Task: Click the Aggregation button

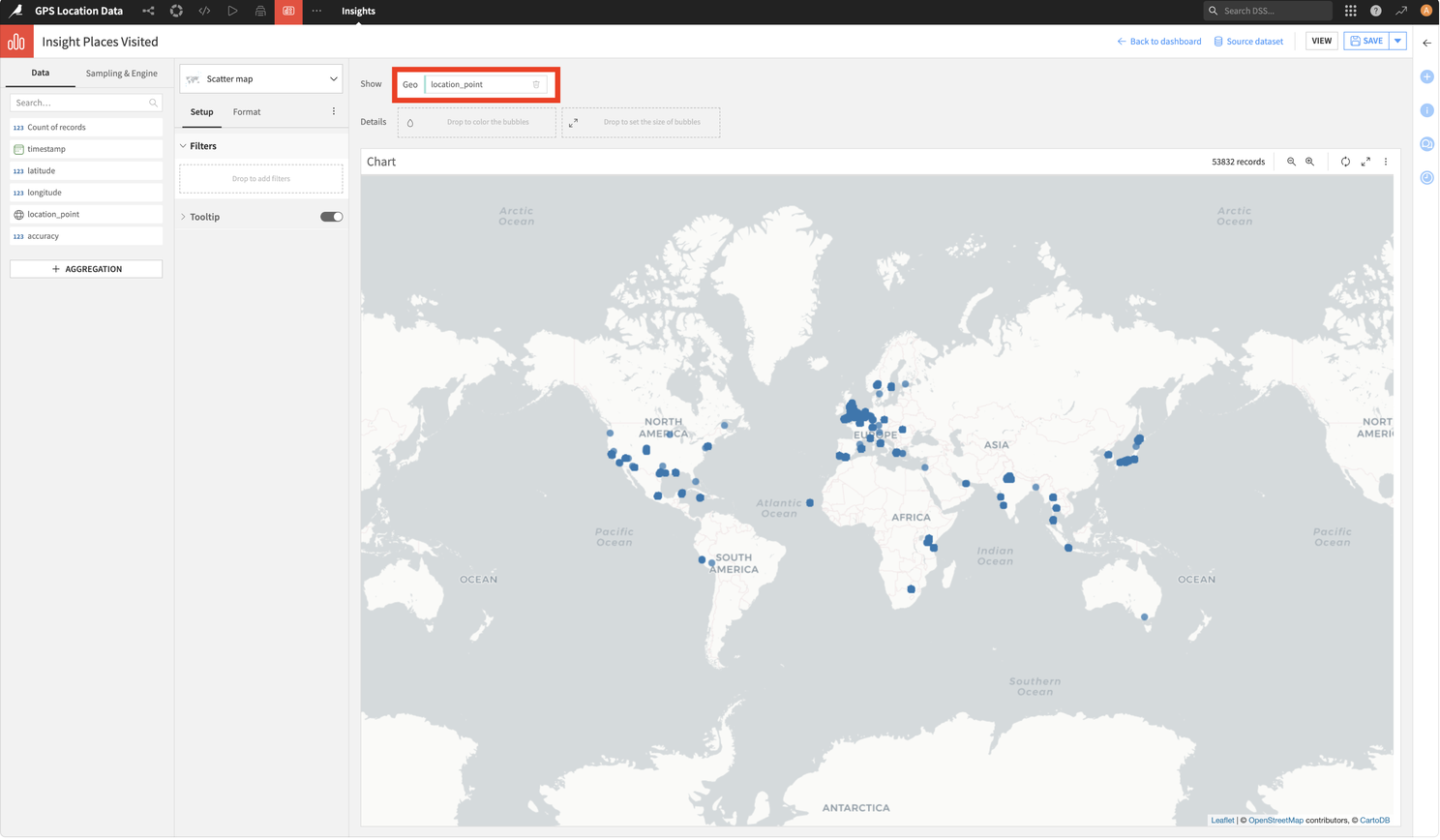Action: pos(86,269)
